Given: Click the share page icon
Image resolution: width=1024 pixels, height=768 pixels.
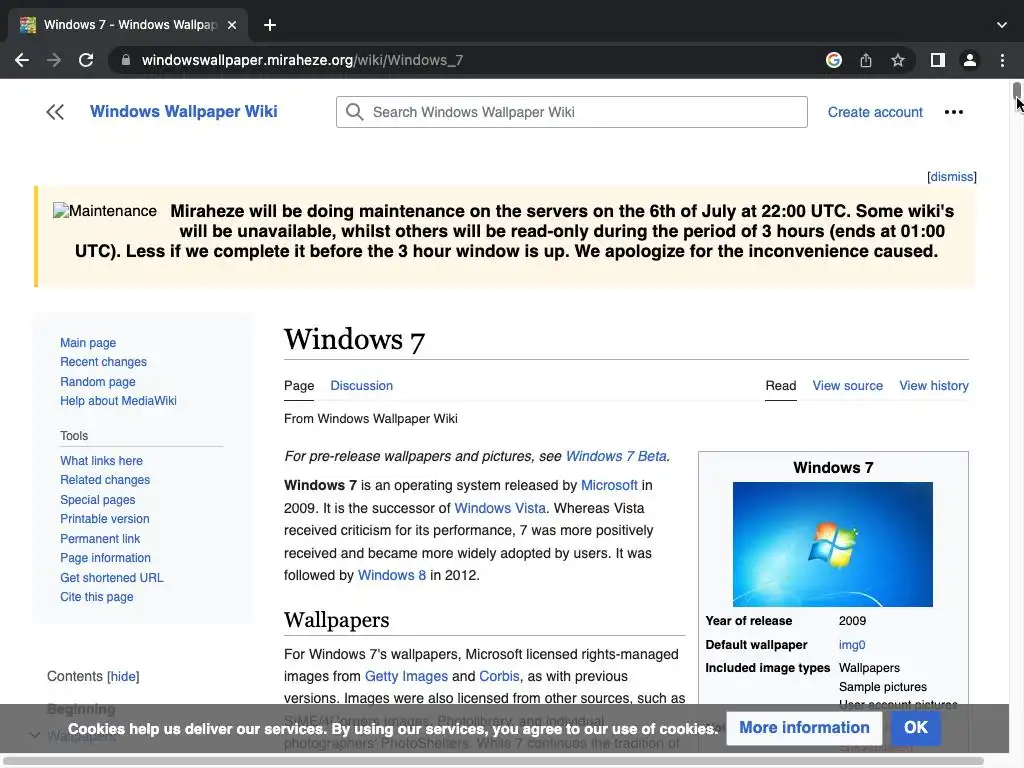Looking at the screenshot, I should 866,60.
